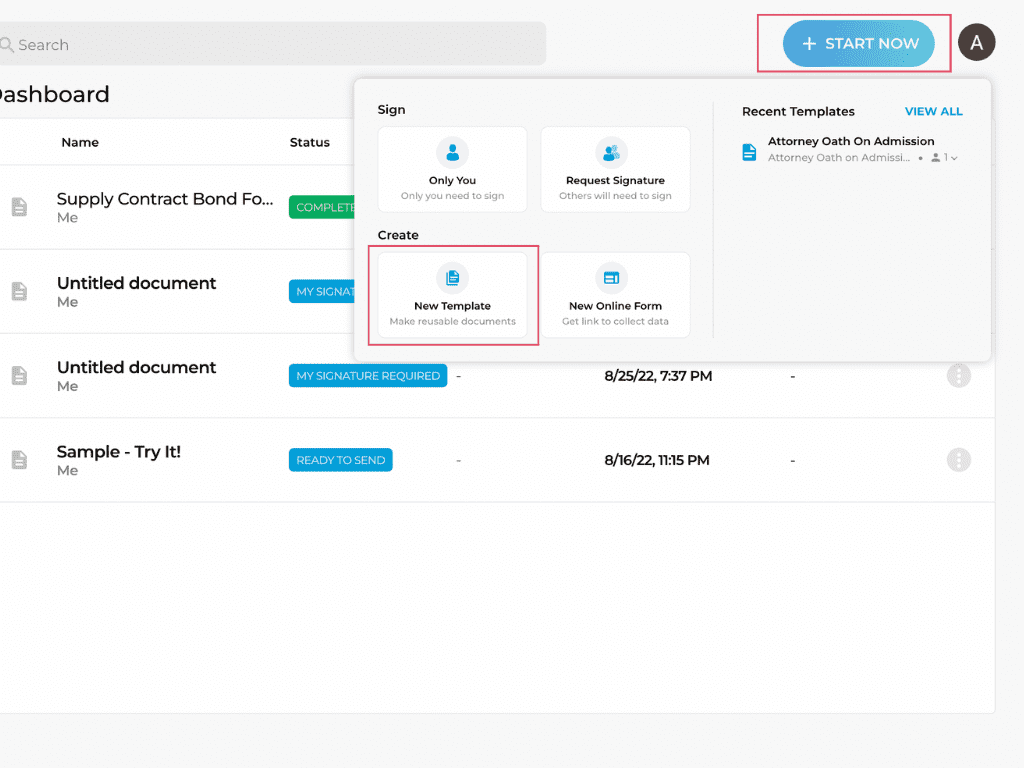Choose Request Signature option

click(615, 170)
